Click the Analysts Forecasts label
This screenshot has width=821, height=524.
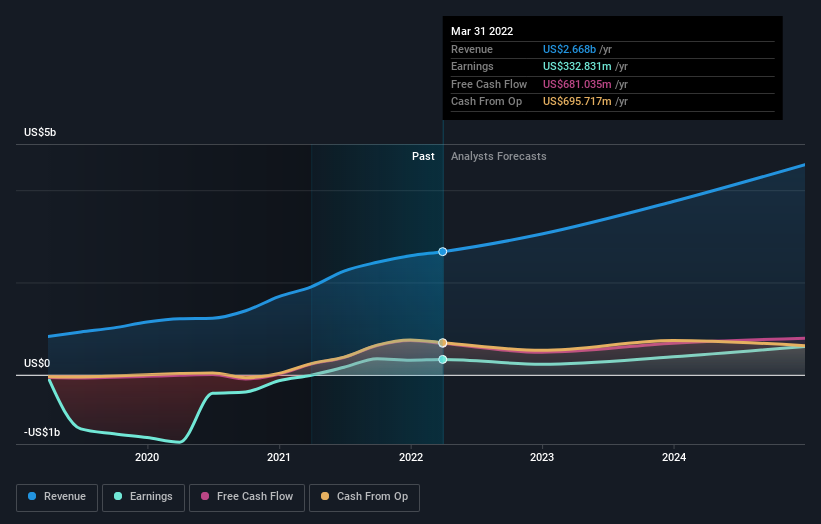tap(498, 157)
